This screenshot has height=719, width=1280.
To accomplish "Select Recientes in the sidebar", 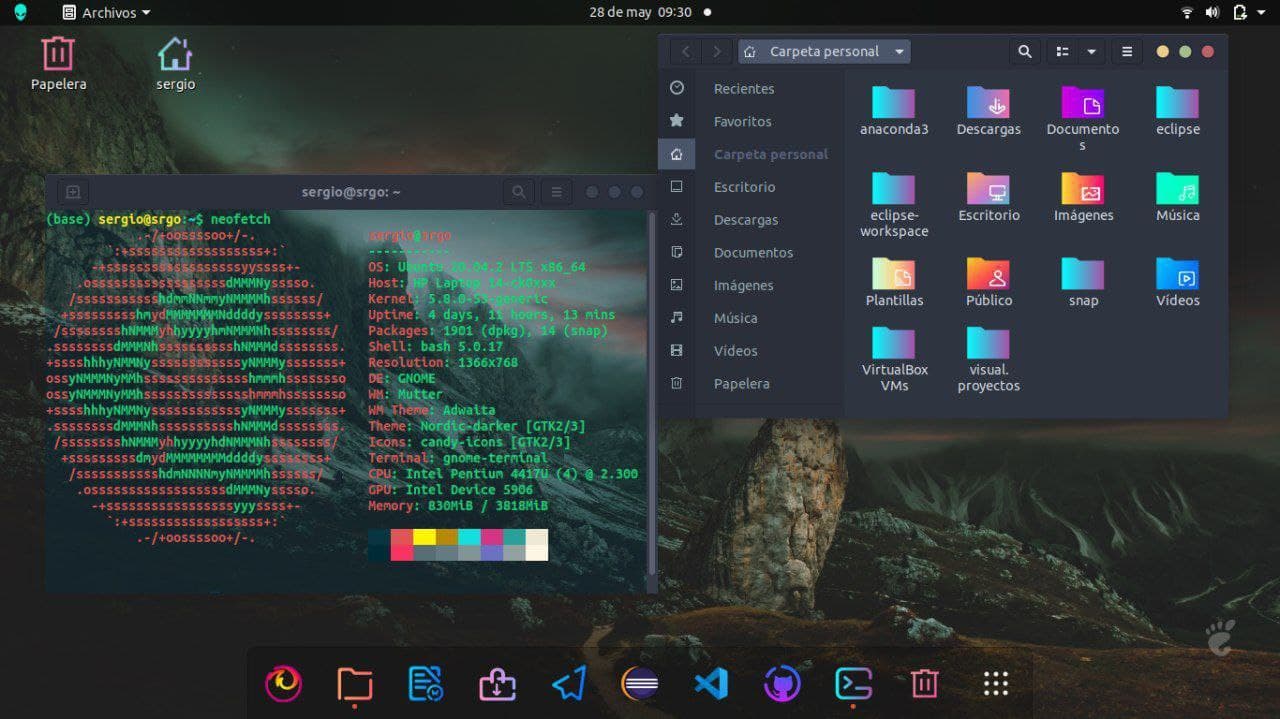I will pyautogui.click(x=743, y=88).
